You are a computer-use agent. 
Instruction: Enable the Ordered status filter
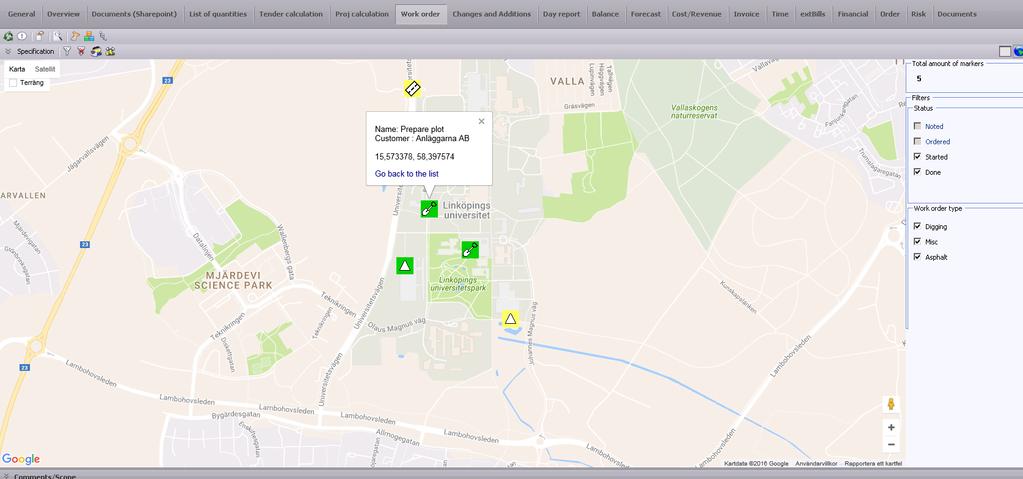[x=917, y=141]
